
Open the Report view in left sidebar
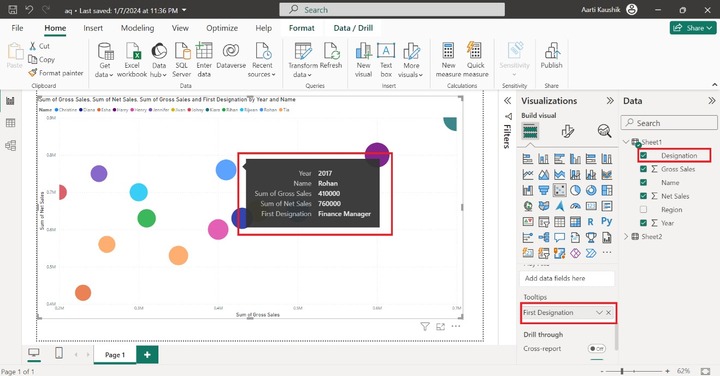click(10, 101)
